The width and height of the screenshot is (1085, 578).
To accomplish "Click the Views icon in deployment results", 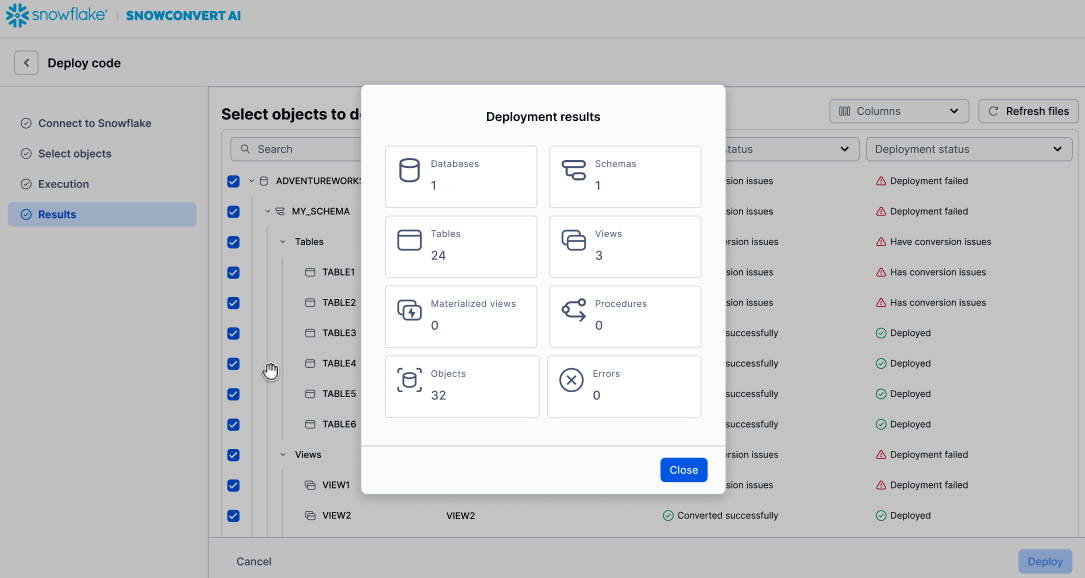I will (573, 240).
